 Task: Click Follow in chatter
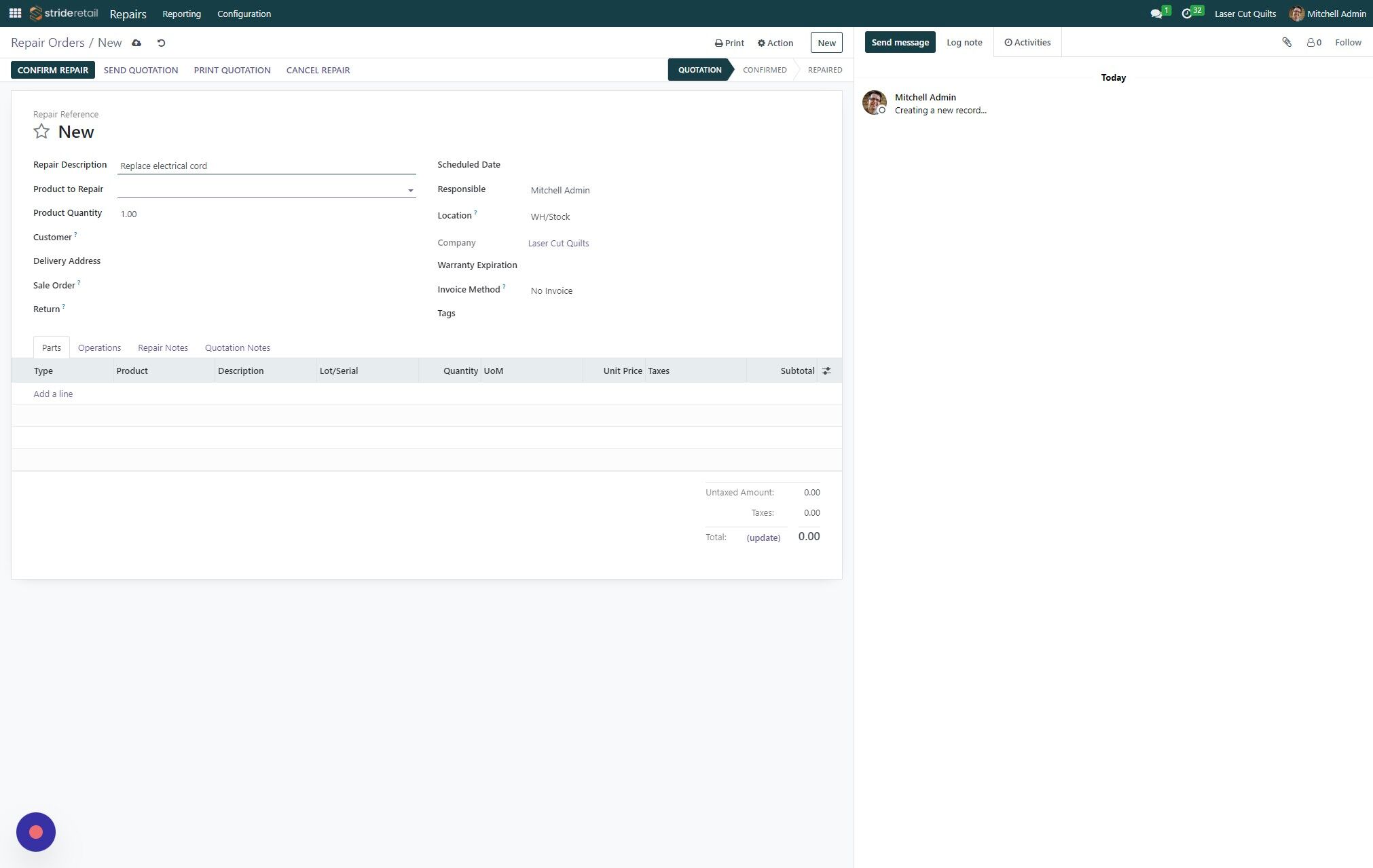[1348, 42]
